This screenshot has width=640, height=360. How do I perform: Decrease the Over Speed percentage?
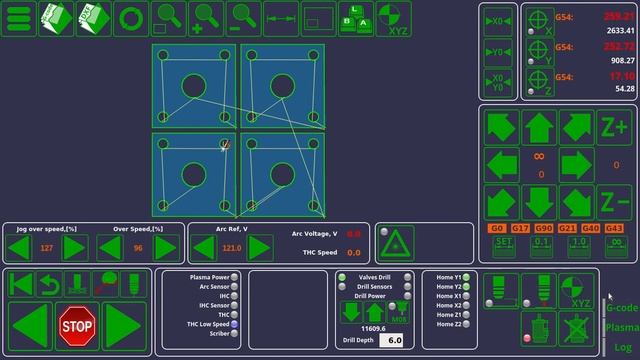[110, 248]
